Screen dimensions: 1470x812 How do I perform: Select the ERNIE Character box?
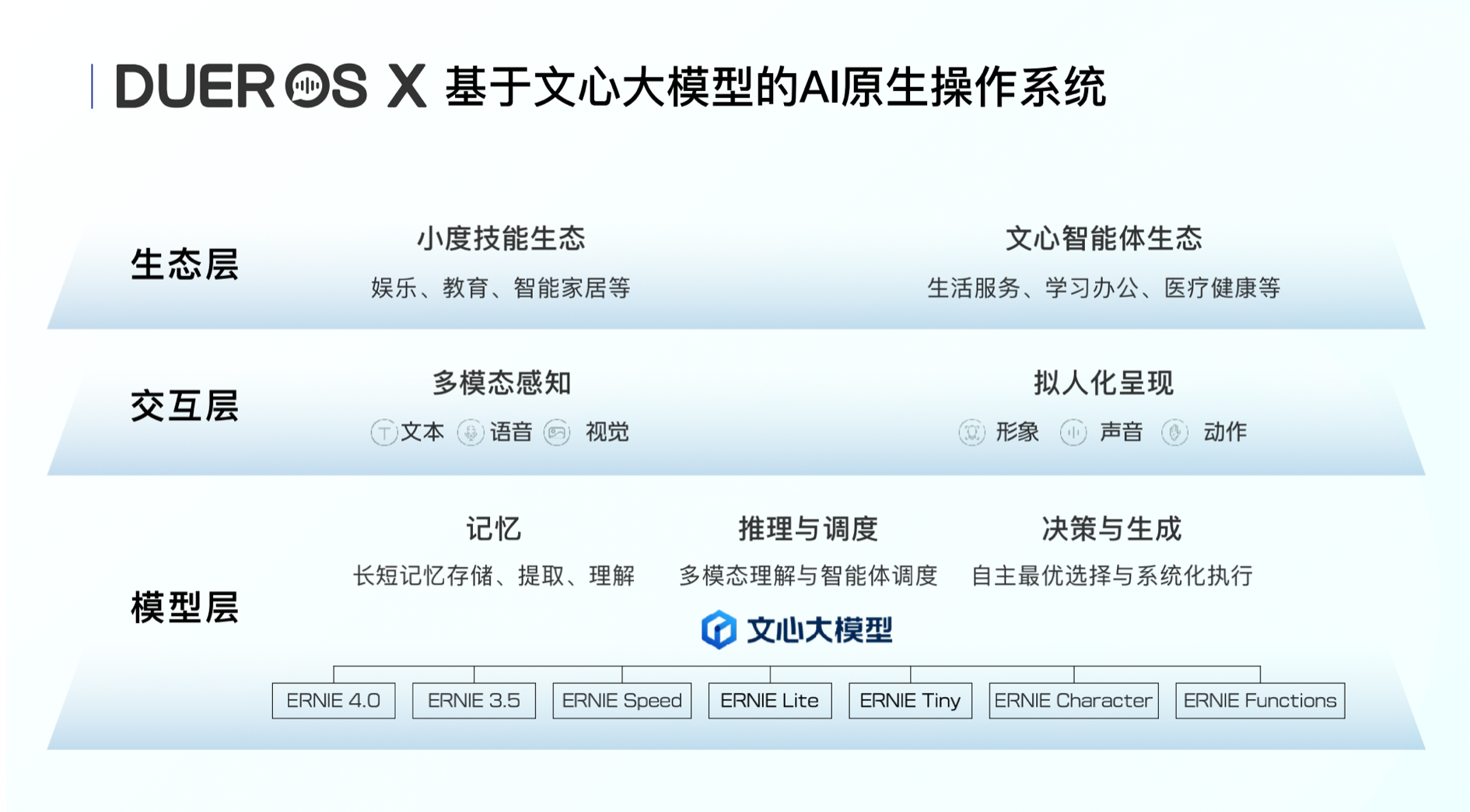pyautogui.click(x=1073, y=701)
